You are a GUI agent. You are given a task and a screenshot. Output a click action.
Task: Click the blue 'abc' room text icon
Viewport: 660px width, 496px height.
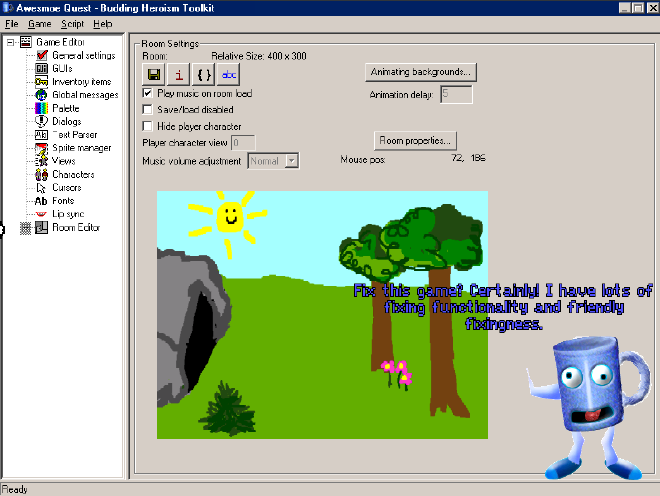[229, 74]
